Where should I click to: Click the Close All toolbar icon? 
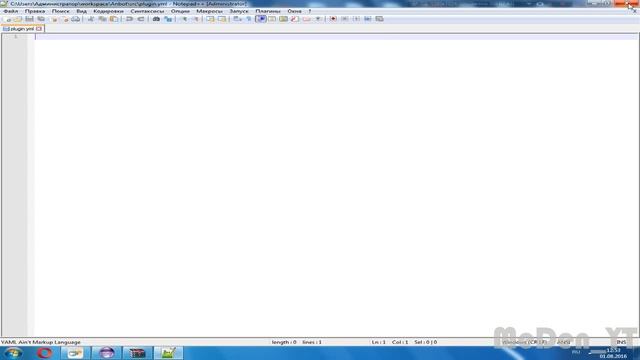tap(64, 19)
